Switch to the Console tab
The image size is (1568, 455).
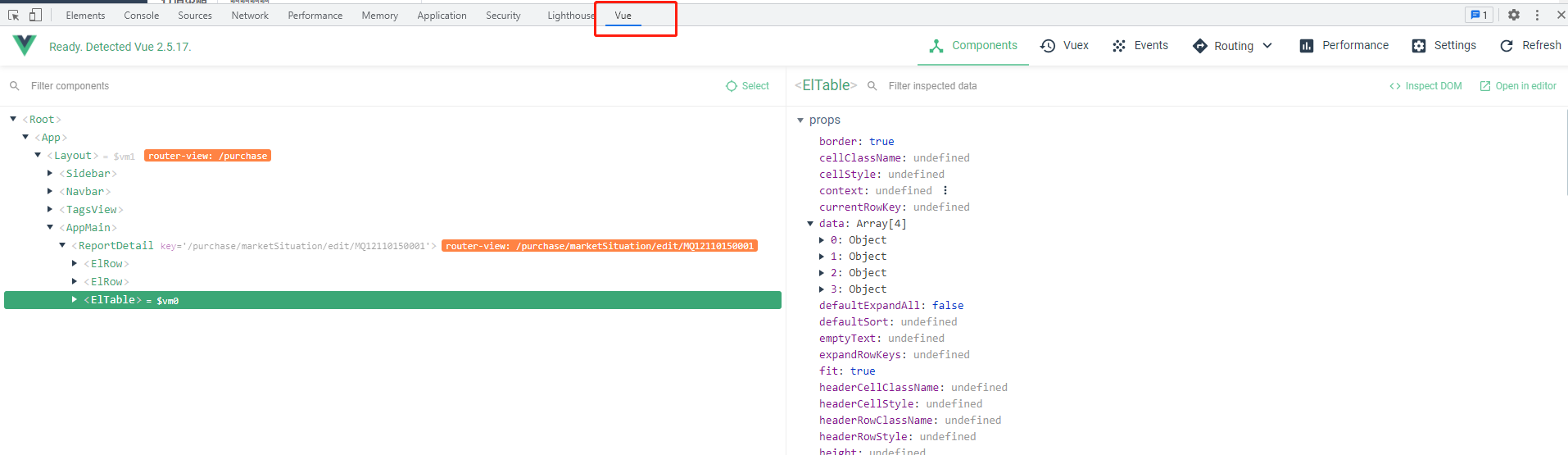point(141,16)
